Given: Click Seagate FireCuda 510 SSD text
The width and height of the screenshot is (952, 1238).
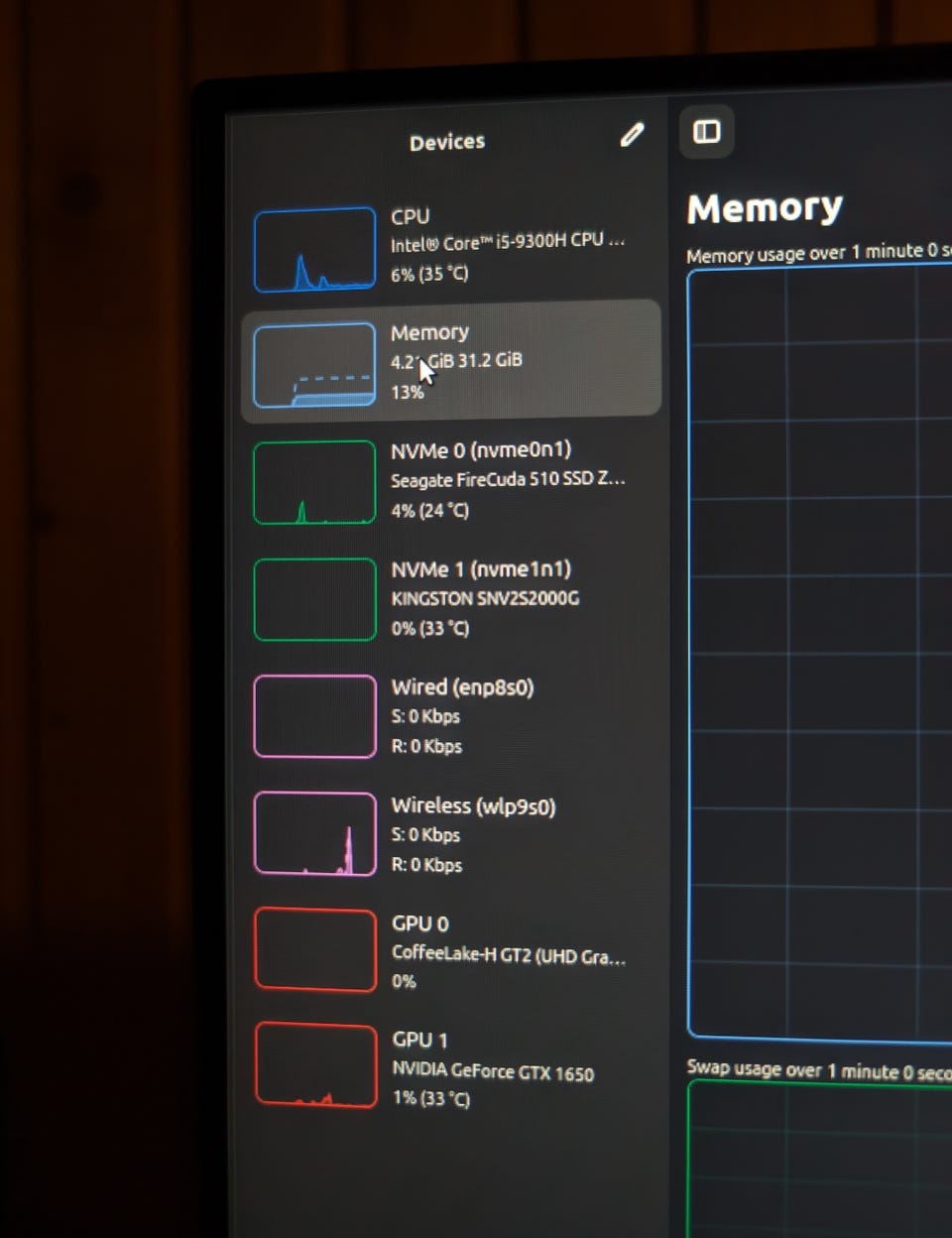Looking at the screenshot, I should click(508, 479).
